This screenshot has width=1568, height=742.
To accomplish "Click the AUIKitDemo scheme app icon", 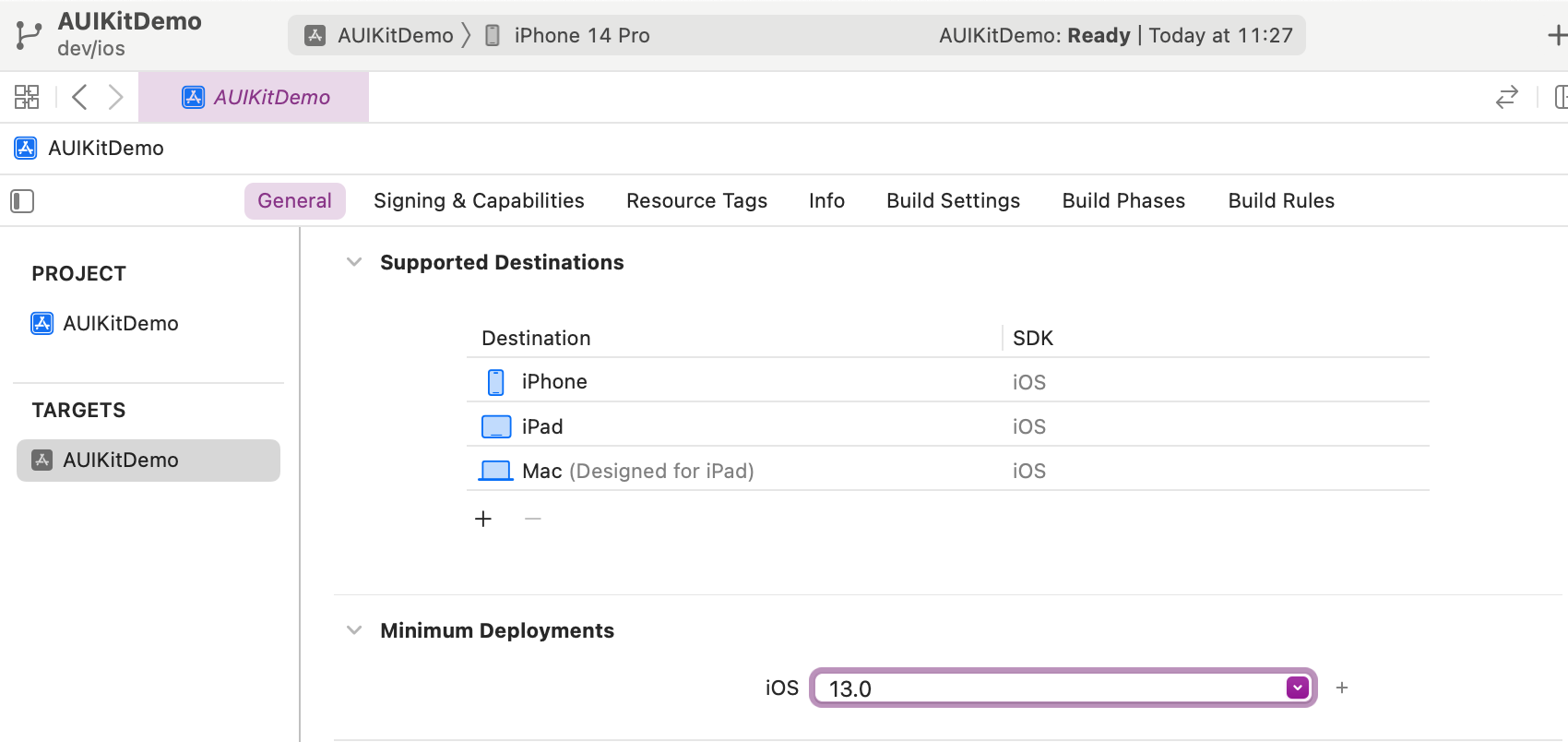I will pyautogui.click(x=315, y=35).
